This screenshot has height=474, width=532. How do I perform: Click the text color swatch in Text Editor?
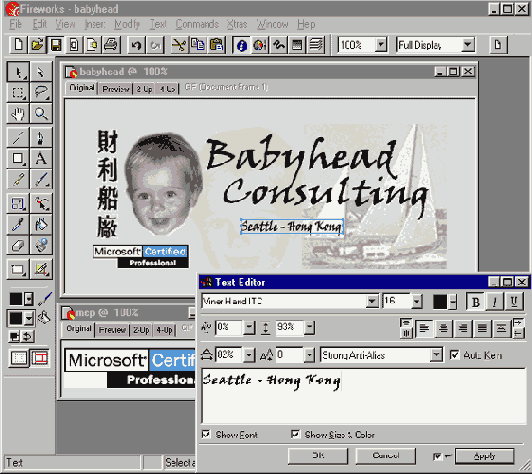click(x=440, y=301)
